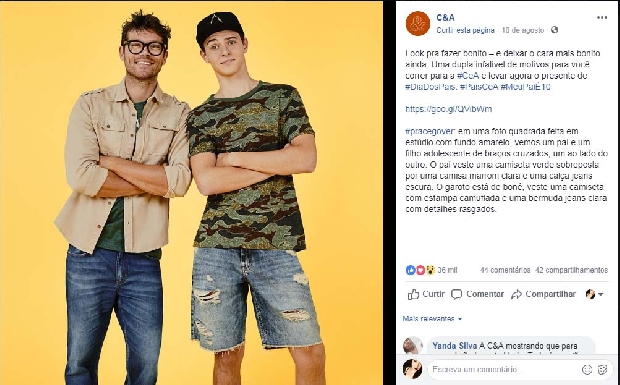Viewport: 620px width, 385px height.
Task: View the 41 comentários count
Action: [505, 270]
